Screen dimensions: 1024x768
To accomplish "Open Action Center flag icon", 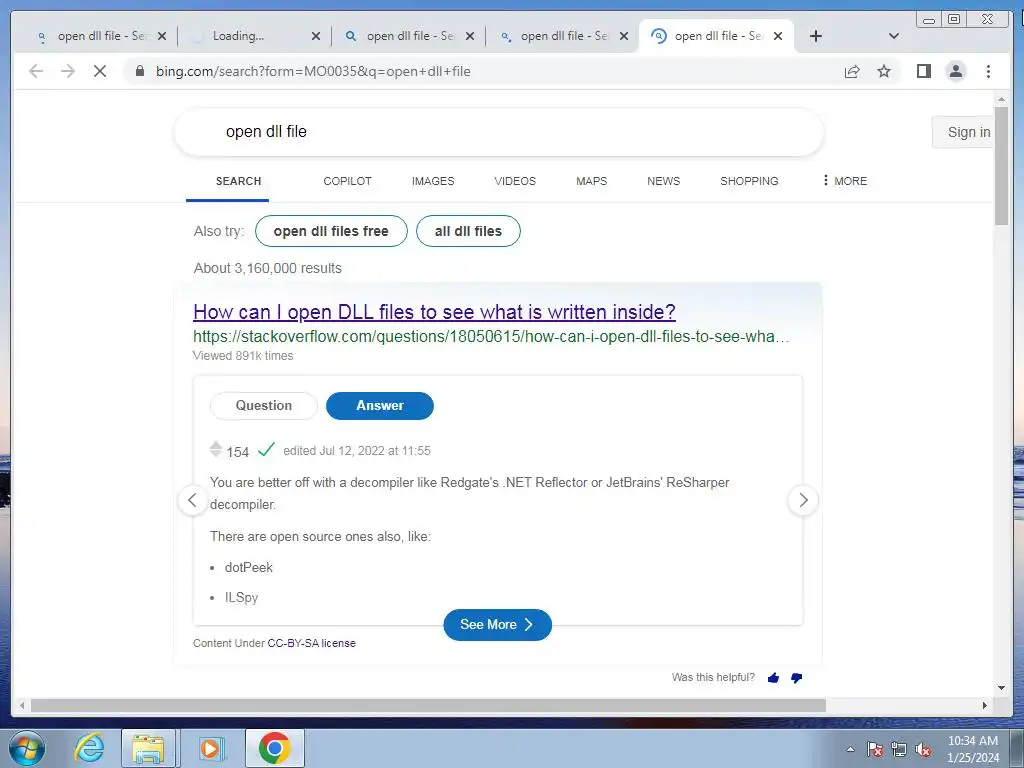I will coord(875,749).
